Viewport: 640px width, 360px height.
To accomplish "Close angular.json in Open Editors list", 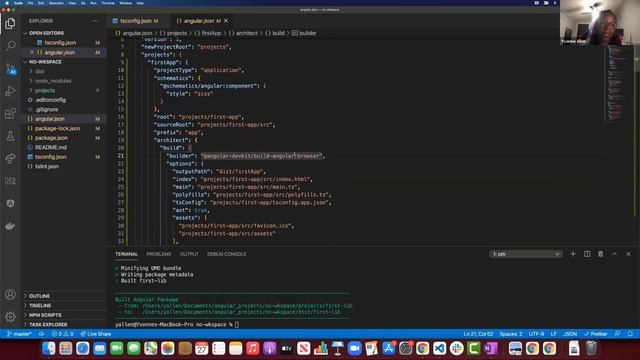I will point(32,52).
